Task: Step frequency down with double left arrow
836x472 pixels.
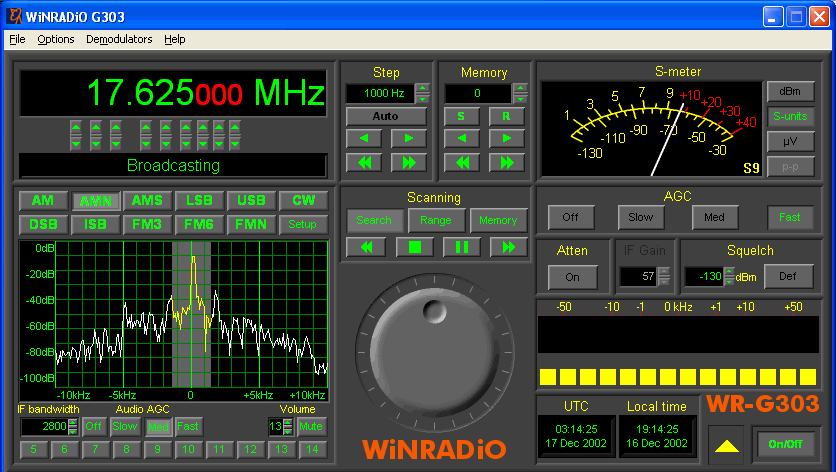Action: coord(364,161)
